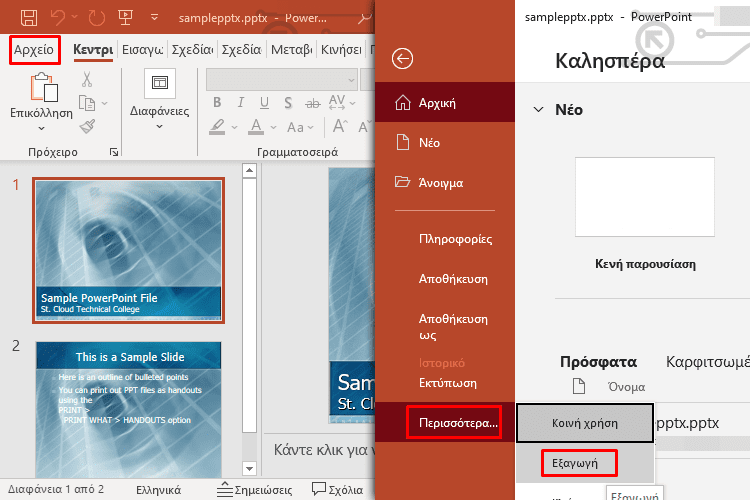750x500 pixels.
Task: Click the character spacing AV icon
Action: [x=337, y=102]
